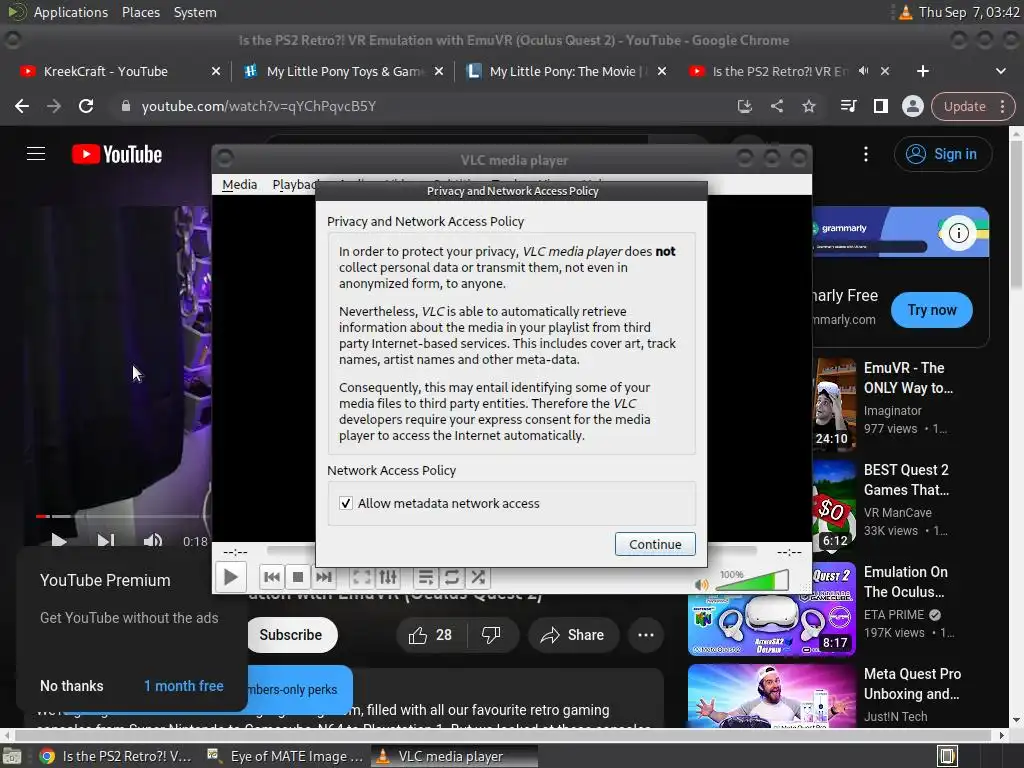Click VLC stop playback button

point(298,577)
